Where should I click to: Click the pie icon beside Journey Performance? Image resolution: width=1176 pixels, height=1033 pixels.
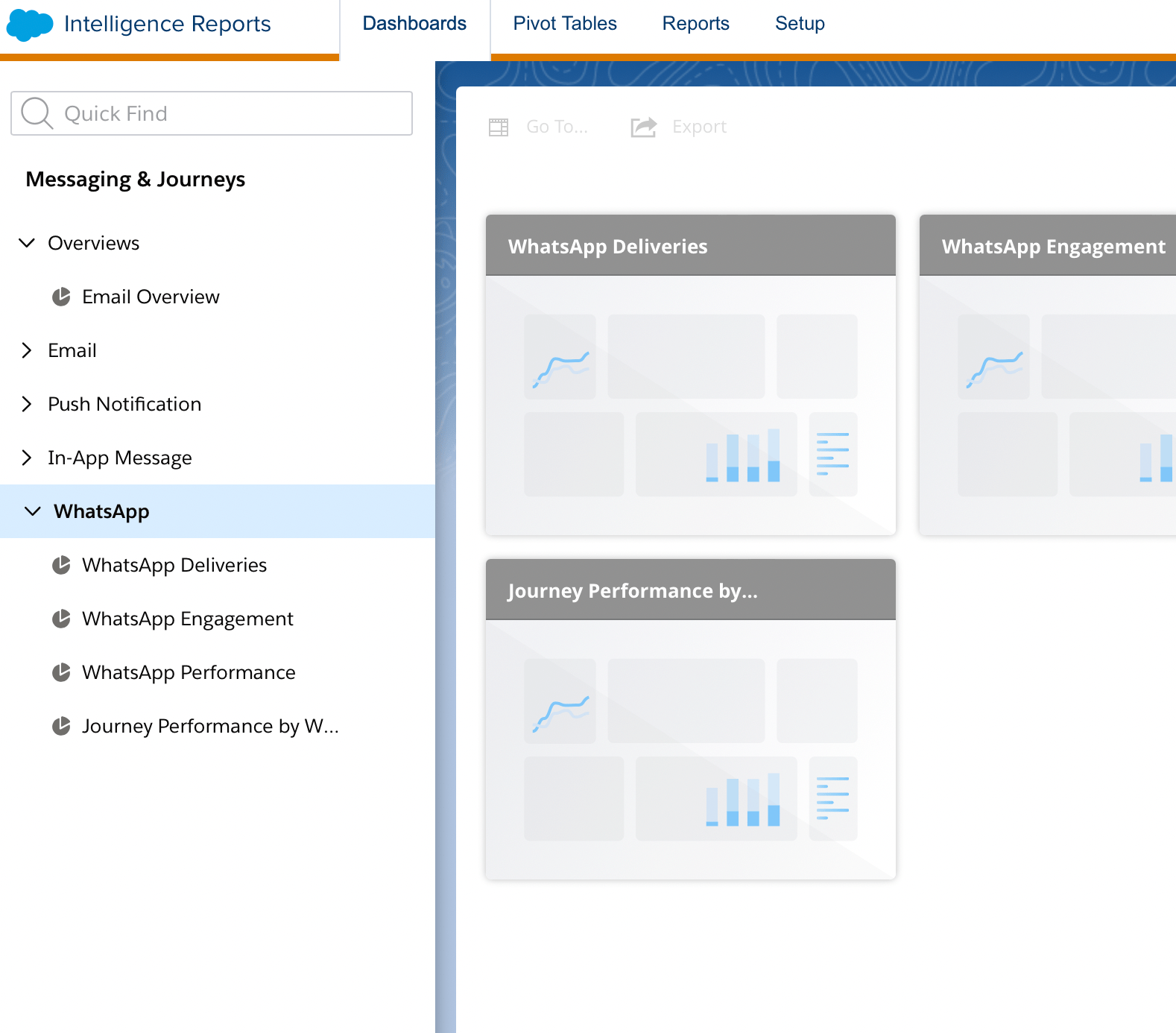click(x=61, y=726)
